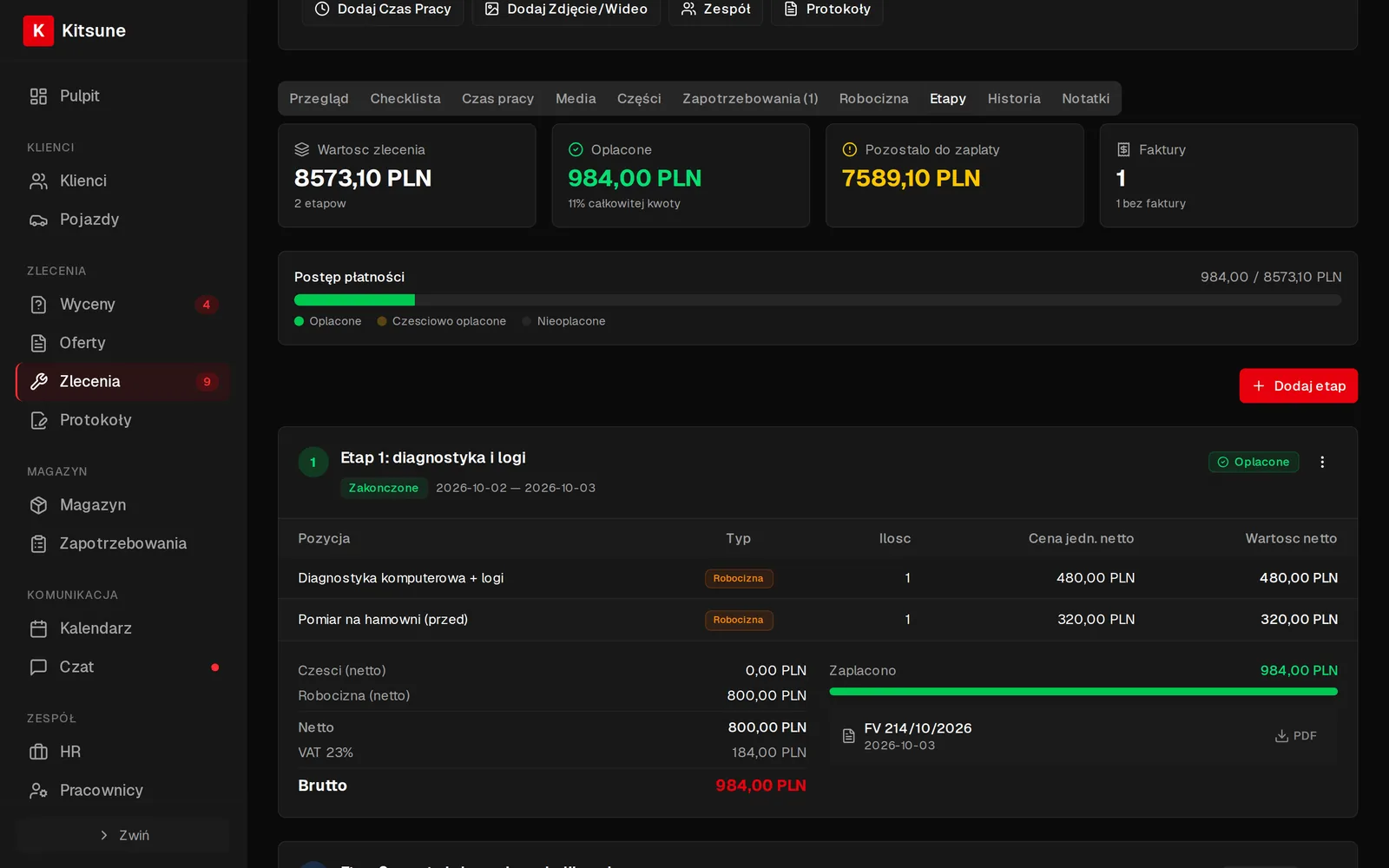Switch to the Notatki tab
Image resolution: width=1389 pixels, height=868 pixels.
click(1085, 99)
